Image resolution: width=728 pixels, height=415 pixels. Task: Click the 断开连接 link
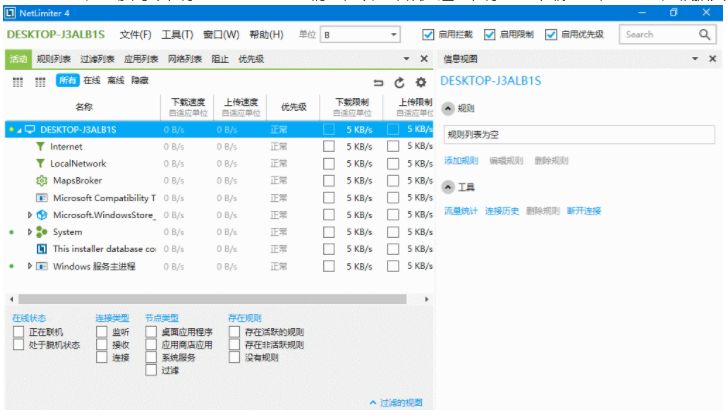point(584,211)
